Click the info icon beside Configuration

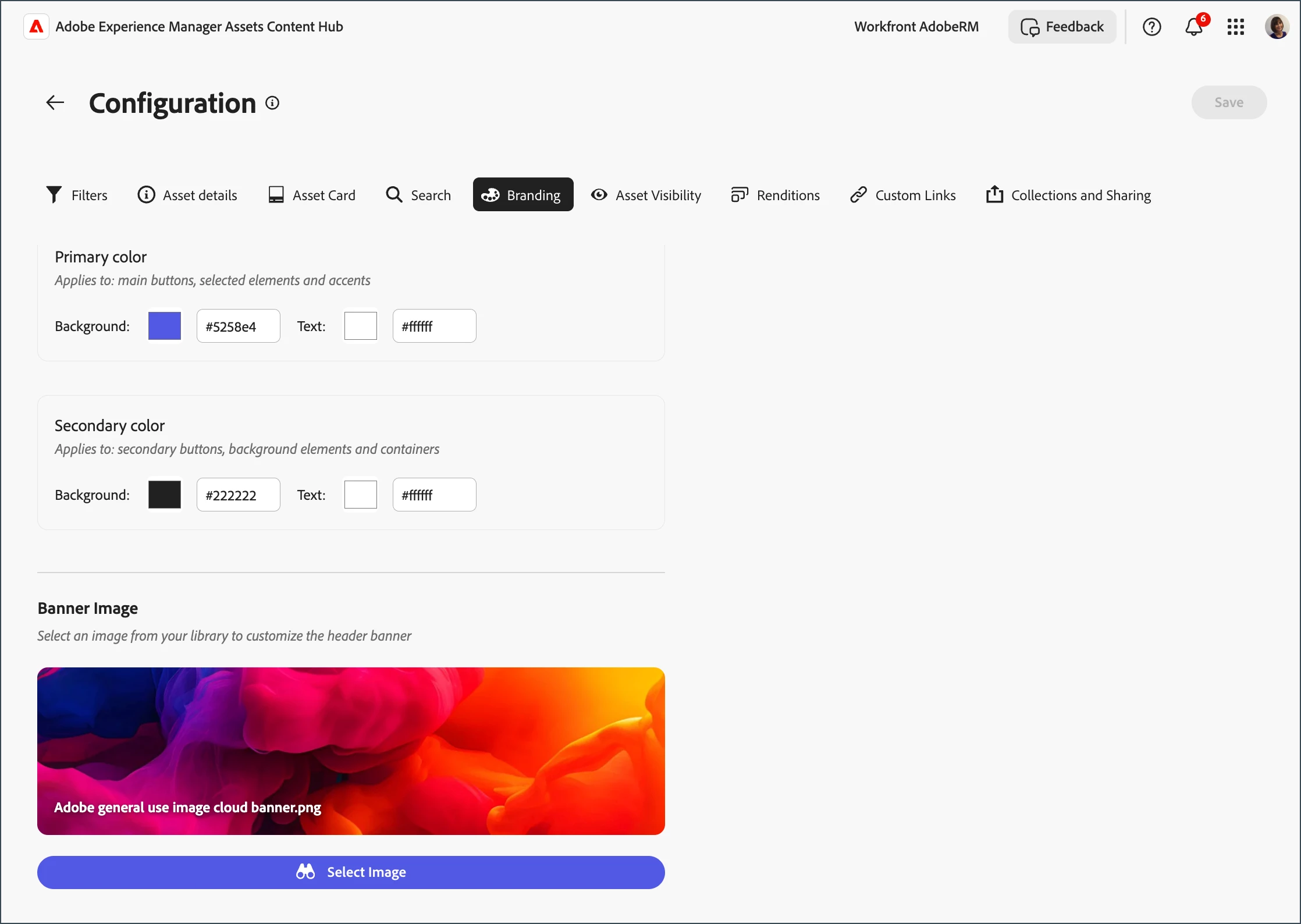coord(272,103)
